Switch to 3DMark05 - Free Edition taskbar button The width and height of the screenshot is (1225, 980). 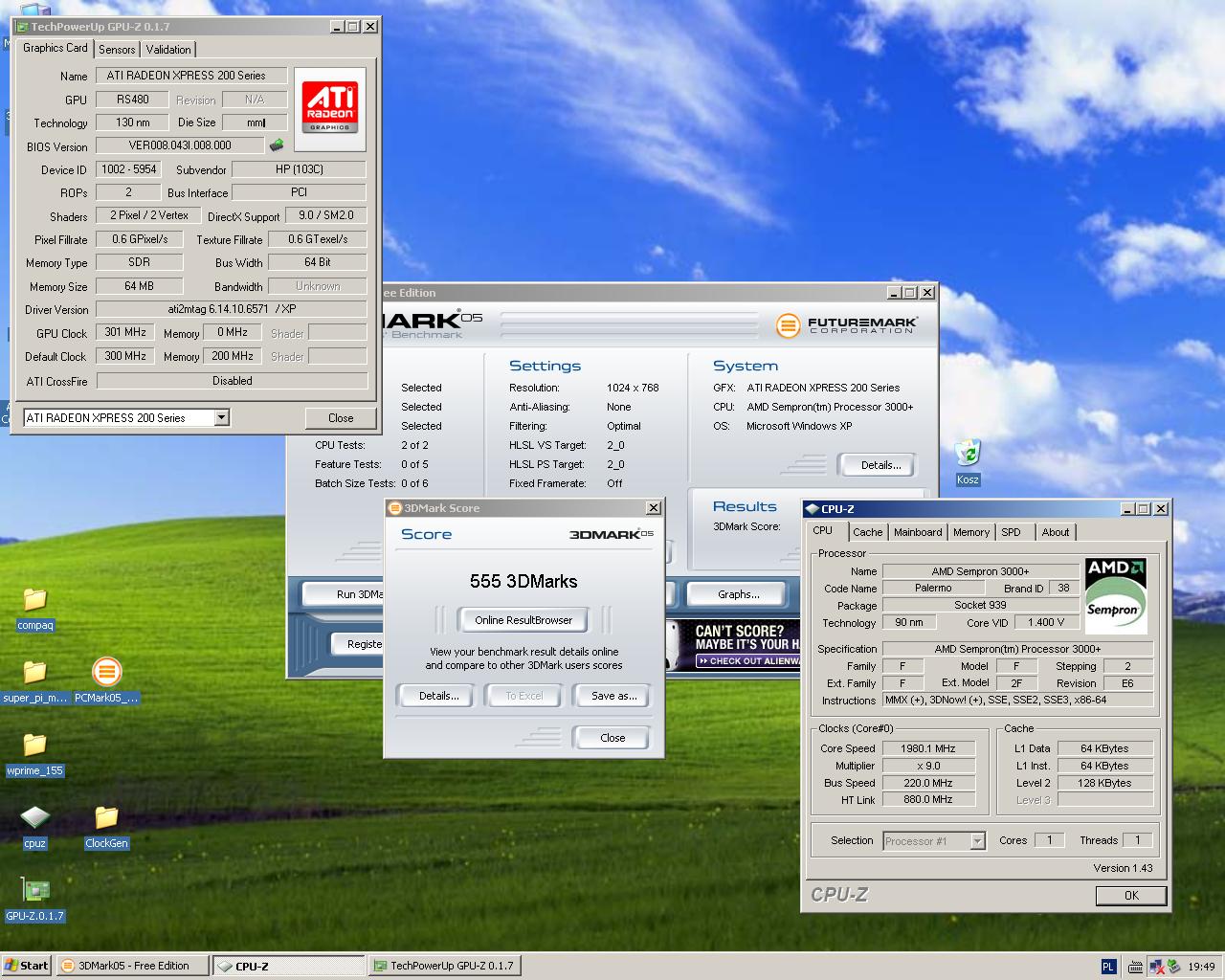[131, 966]
